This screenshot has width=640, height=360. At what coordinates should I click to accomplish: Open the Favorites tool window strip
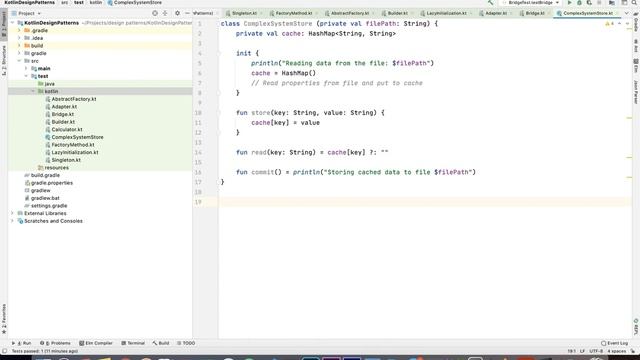[x=4, y=318]
